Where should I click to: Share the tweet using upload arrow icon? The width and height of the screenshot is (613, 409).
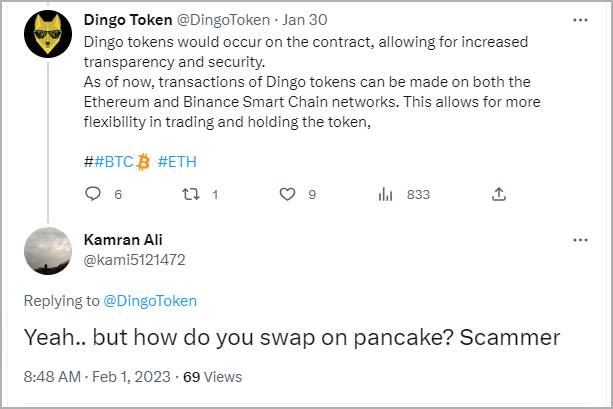coord(499,194)
